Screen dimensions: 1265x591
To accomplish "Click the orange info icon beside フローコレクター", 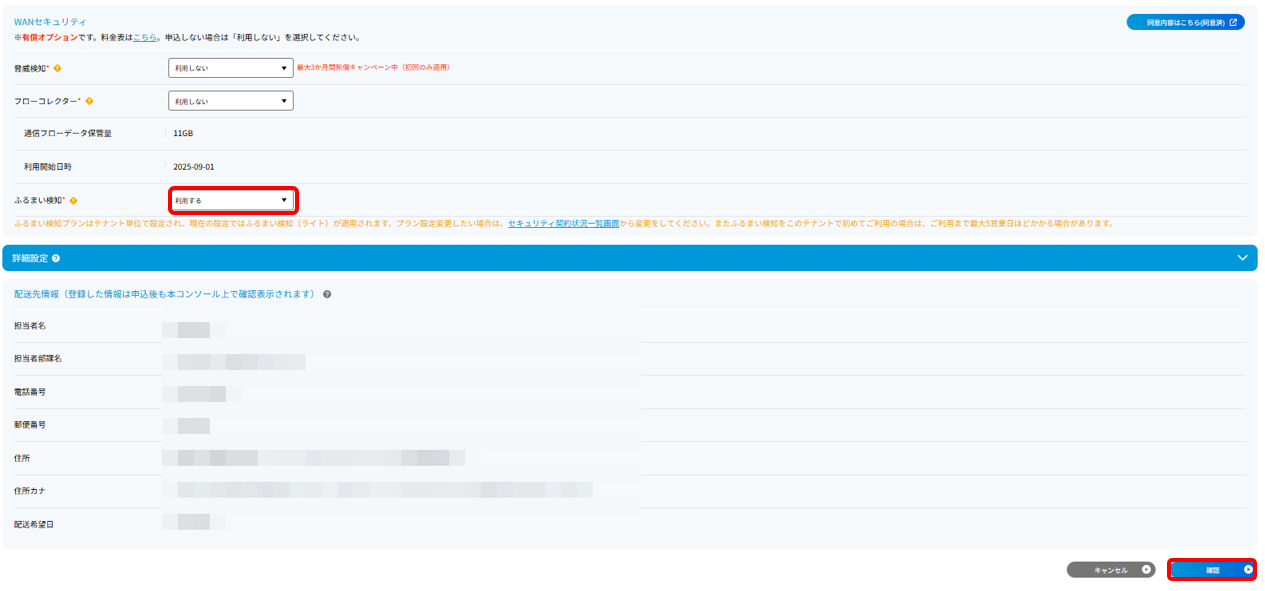I will (x=90, y=100).
